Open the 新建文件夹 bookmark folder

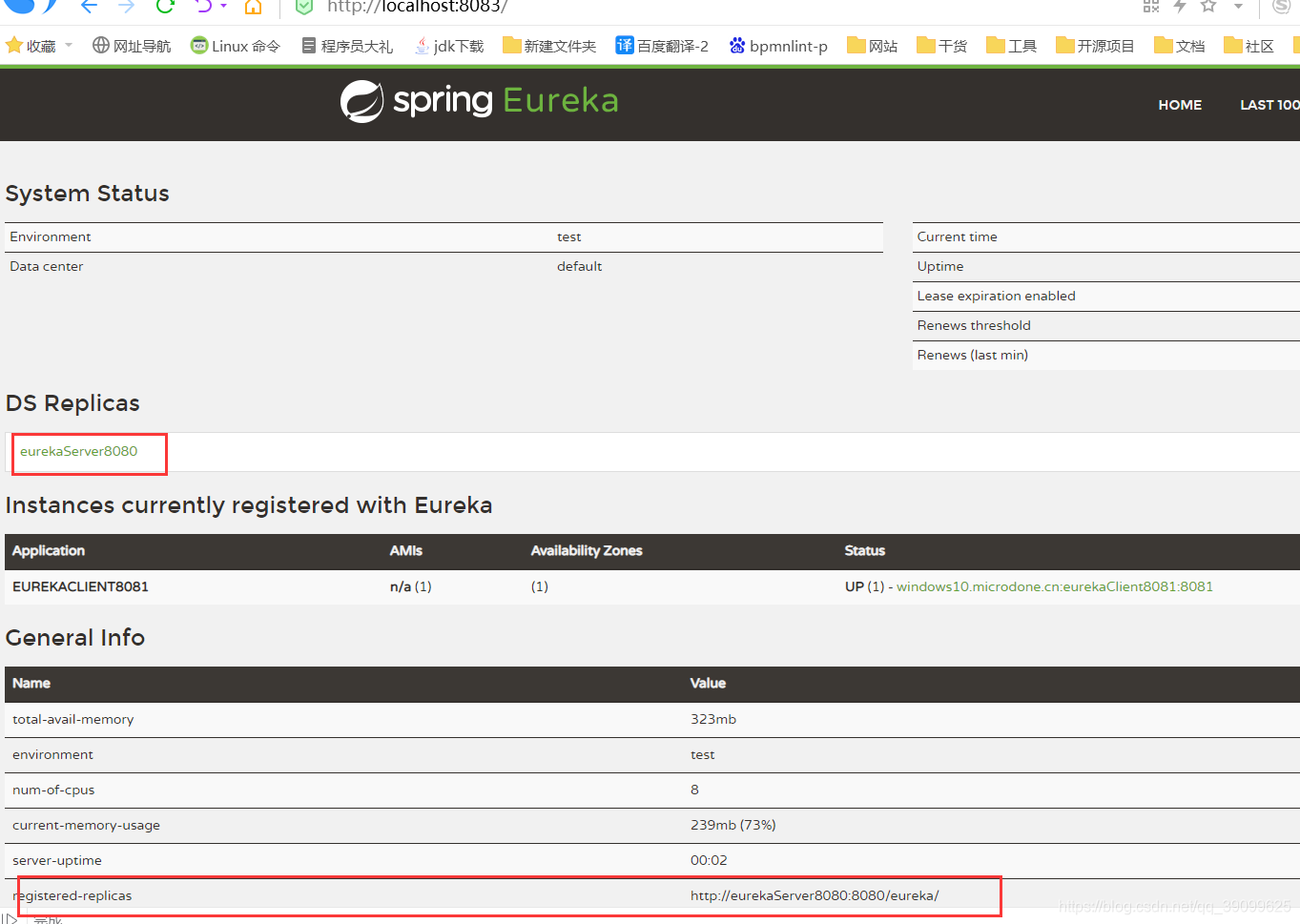[x=549, y=46]
